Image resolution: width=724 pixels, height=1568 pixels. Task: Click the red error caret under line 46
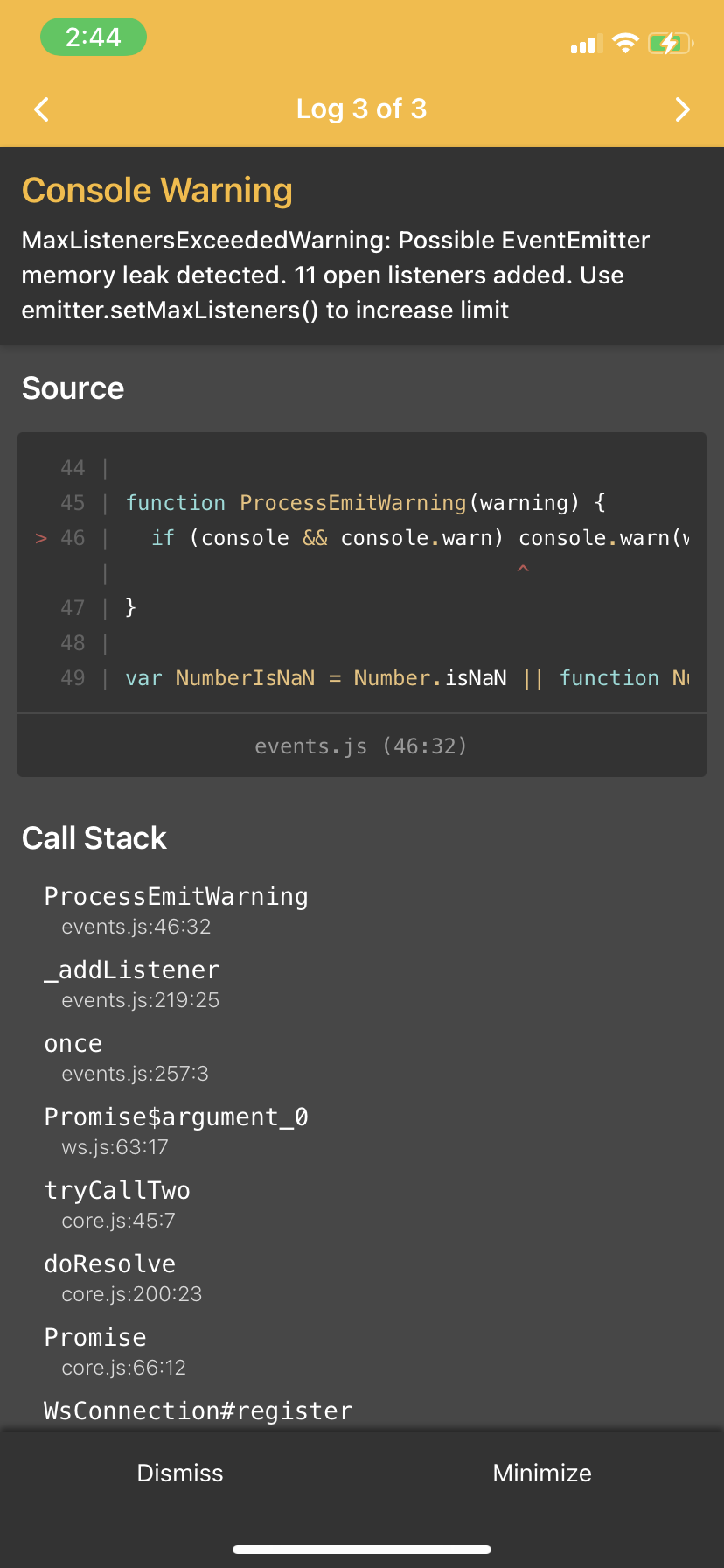523,569
